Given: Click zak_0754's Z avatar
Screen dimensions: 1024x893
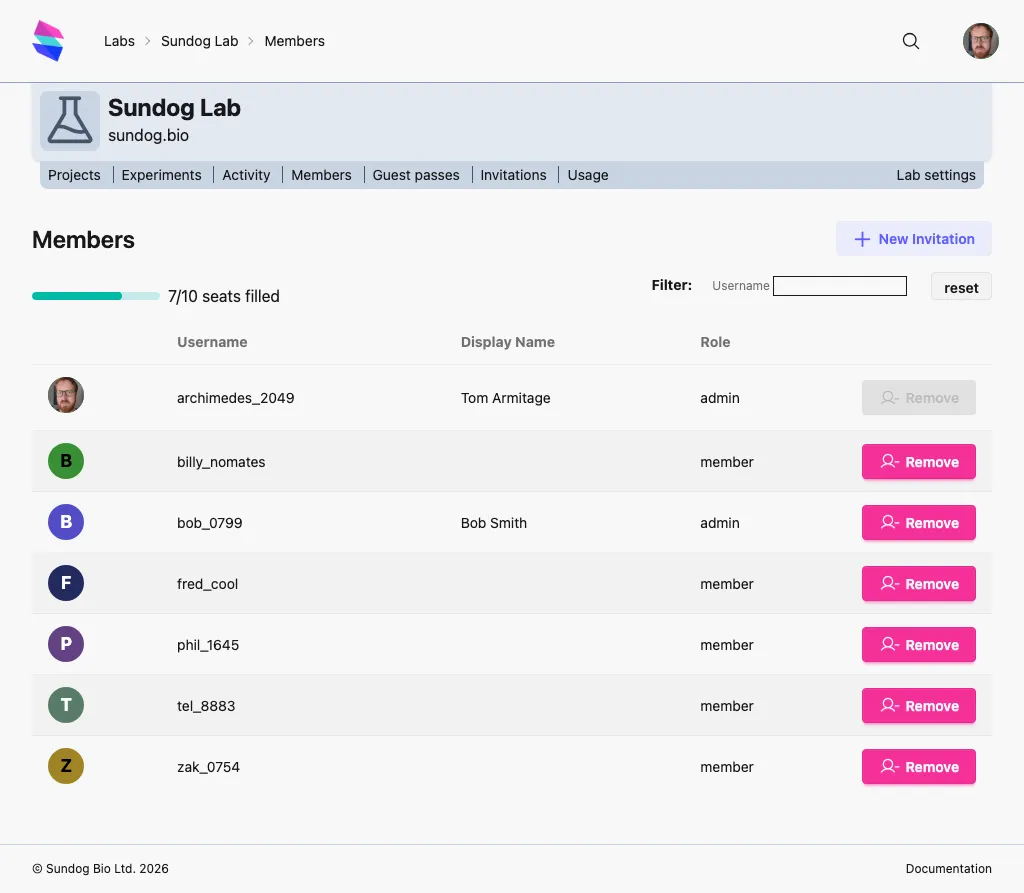Looking at the screenshot, I should [x=66, y=766].
